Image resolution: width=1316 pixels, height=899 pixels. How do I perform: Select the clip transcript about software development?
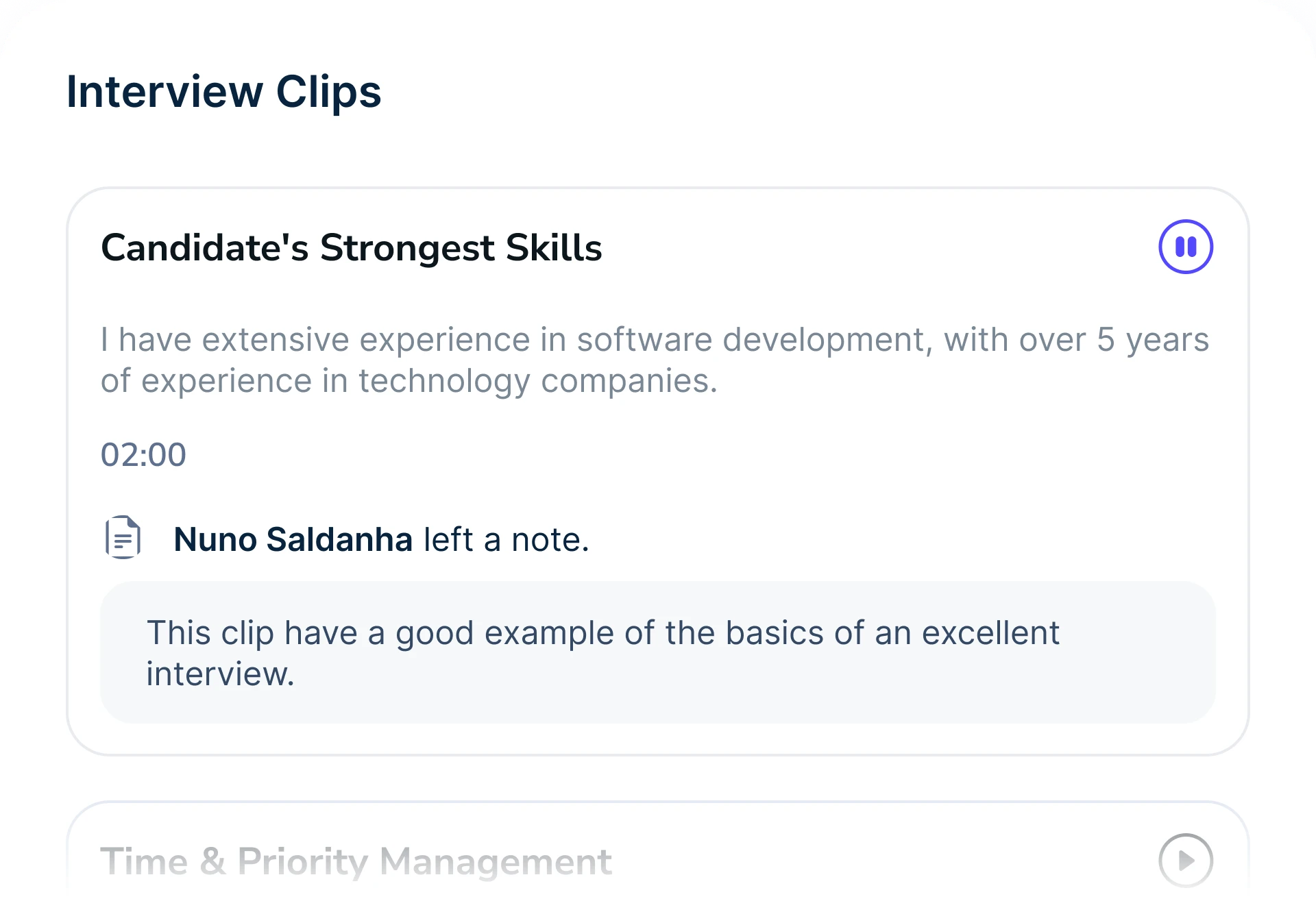pyautogui.click(x=655, y=360)
